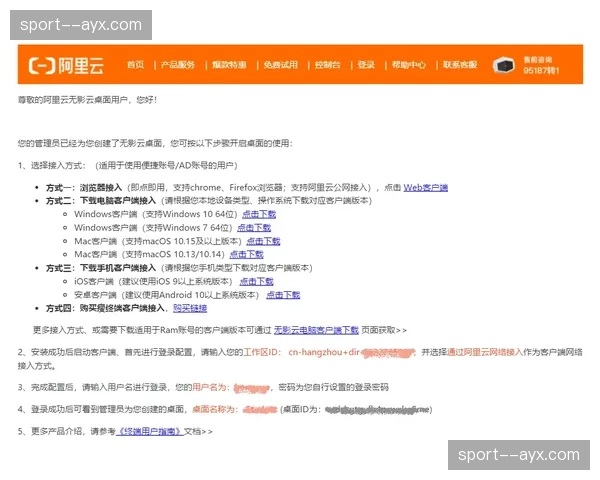Open the 联系客服 menu item
600x480 pixels.
coord(460,65)
